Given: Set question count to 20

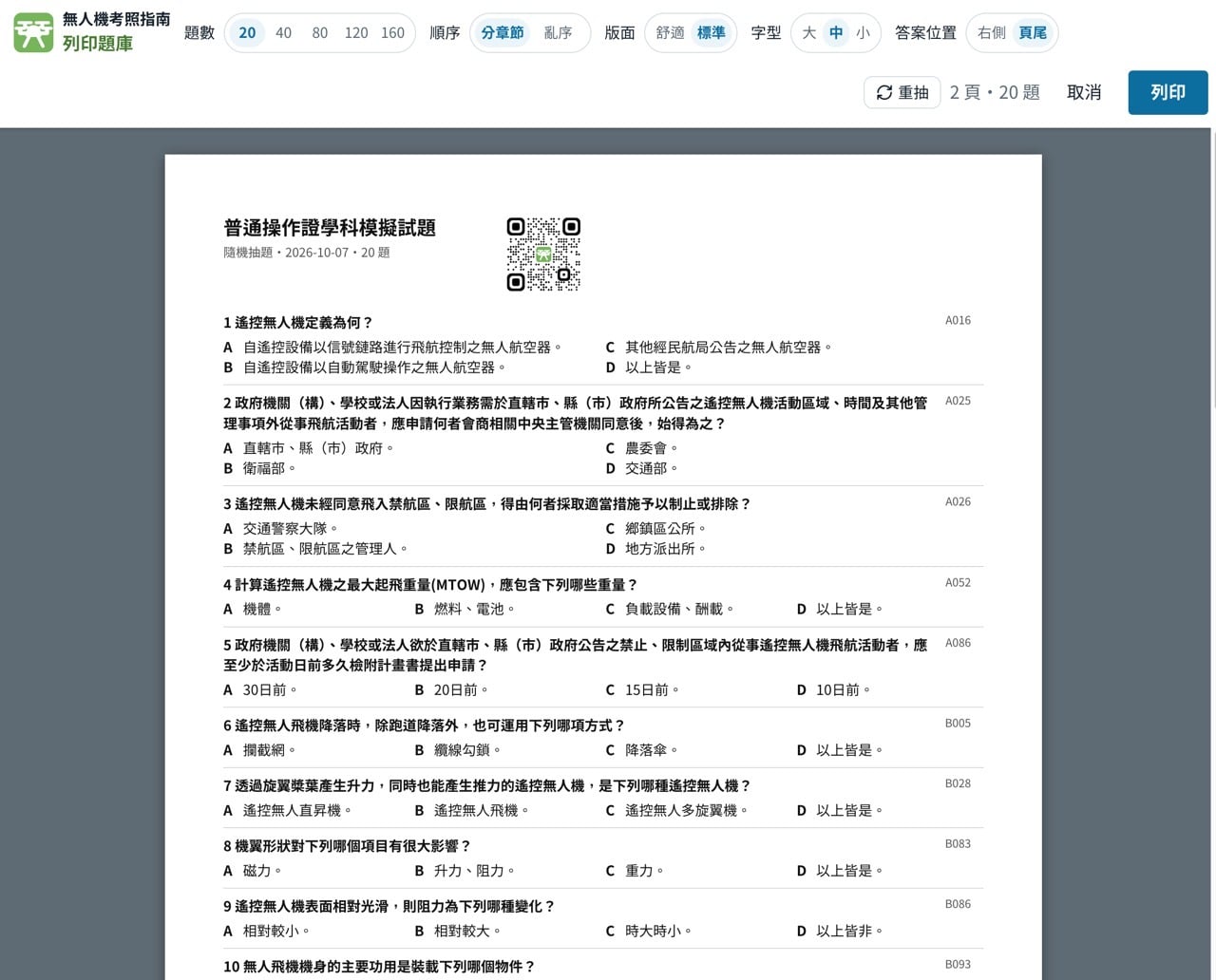Looking at the screenshot, I should tap(247, 32).
